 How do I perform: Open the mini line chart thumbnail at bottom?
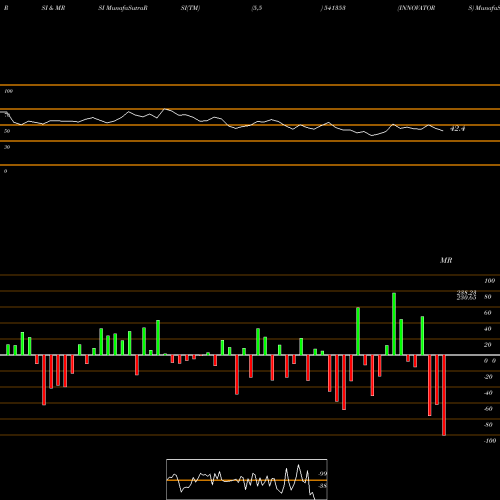[x=247, y=479]
